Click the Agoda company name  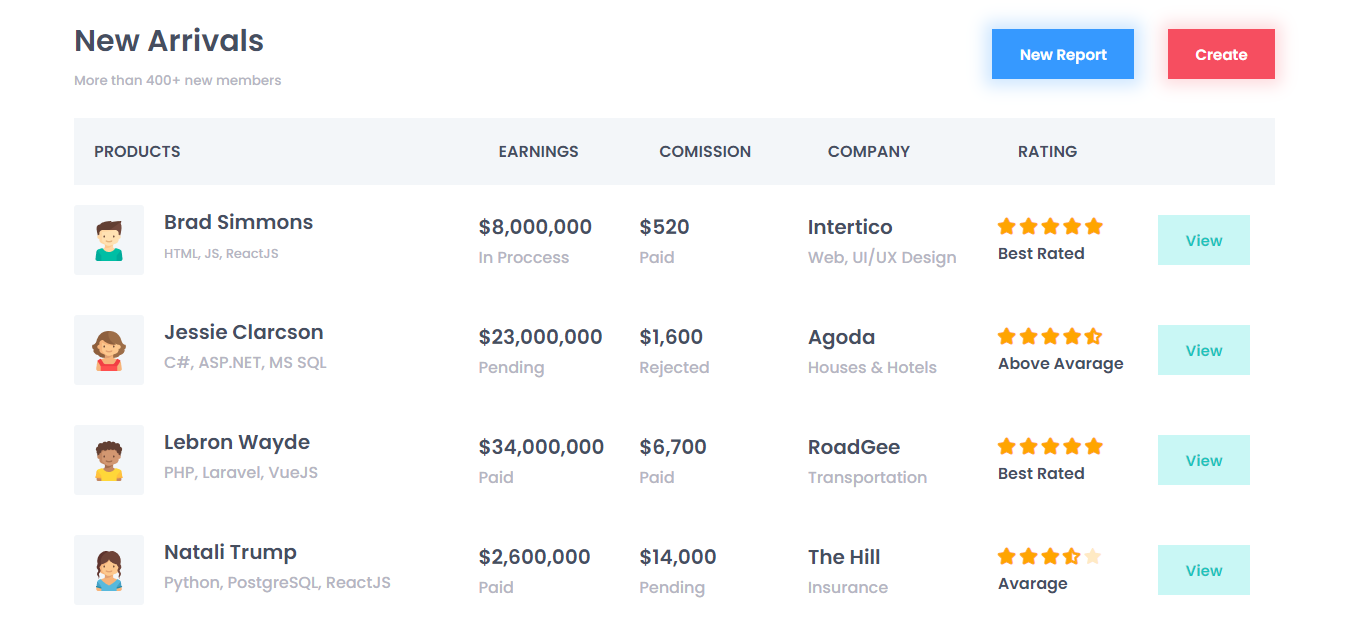[x=841, y=337]
